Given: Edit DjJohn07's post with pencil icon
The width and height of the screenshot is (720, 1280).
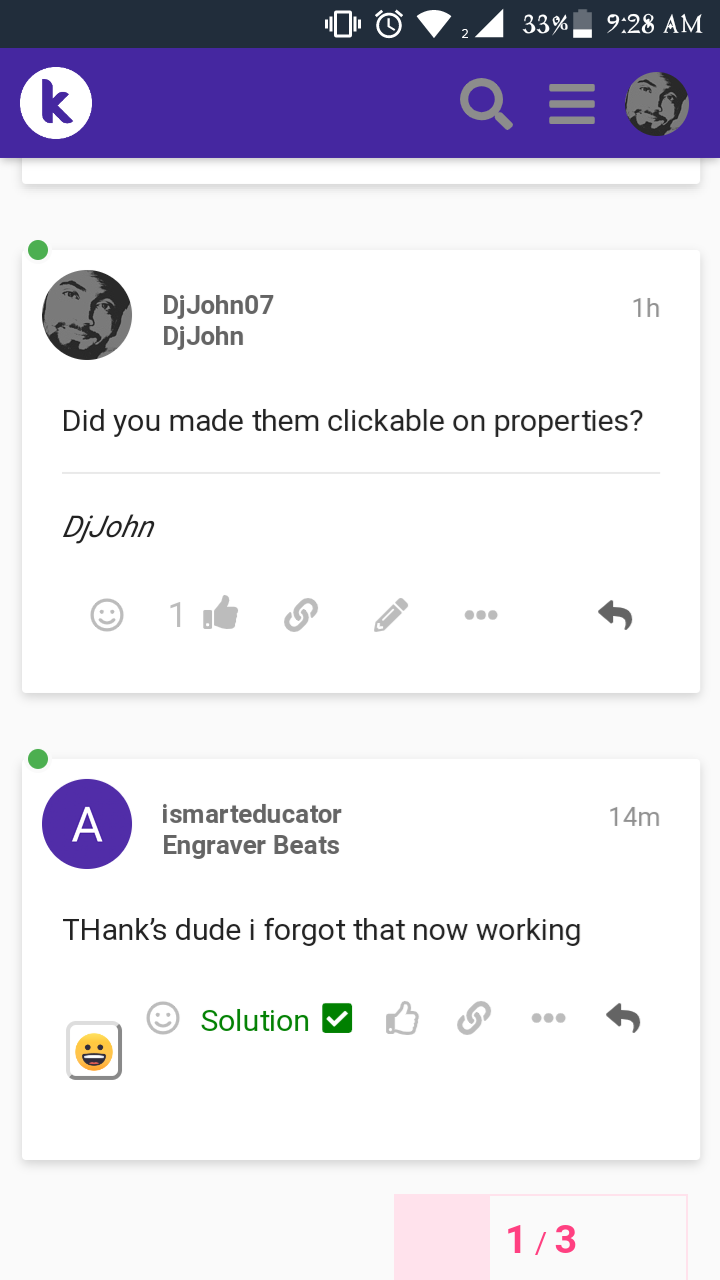Looking at the screenshot, I should click(390, 614).
